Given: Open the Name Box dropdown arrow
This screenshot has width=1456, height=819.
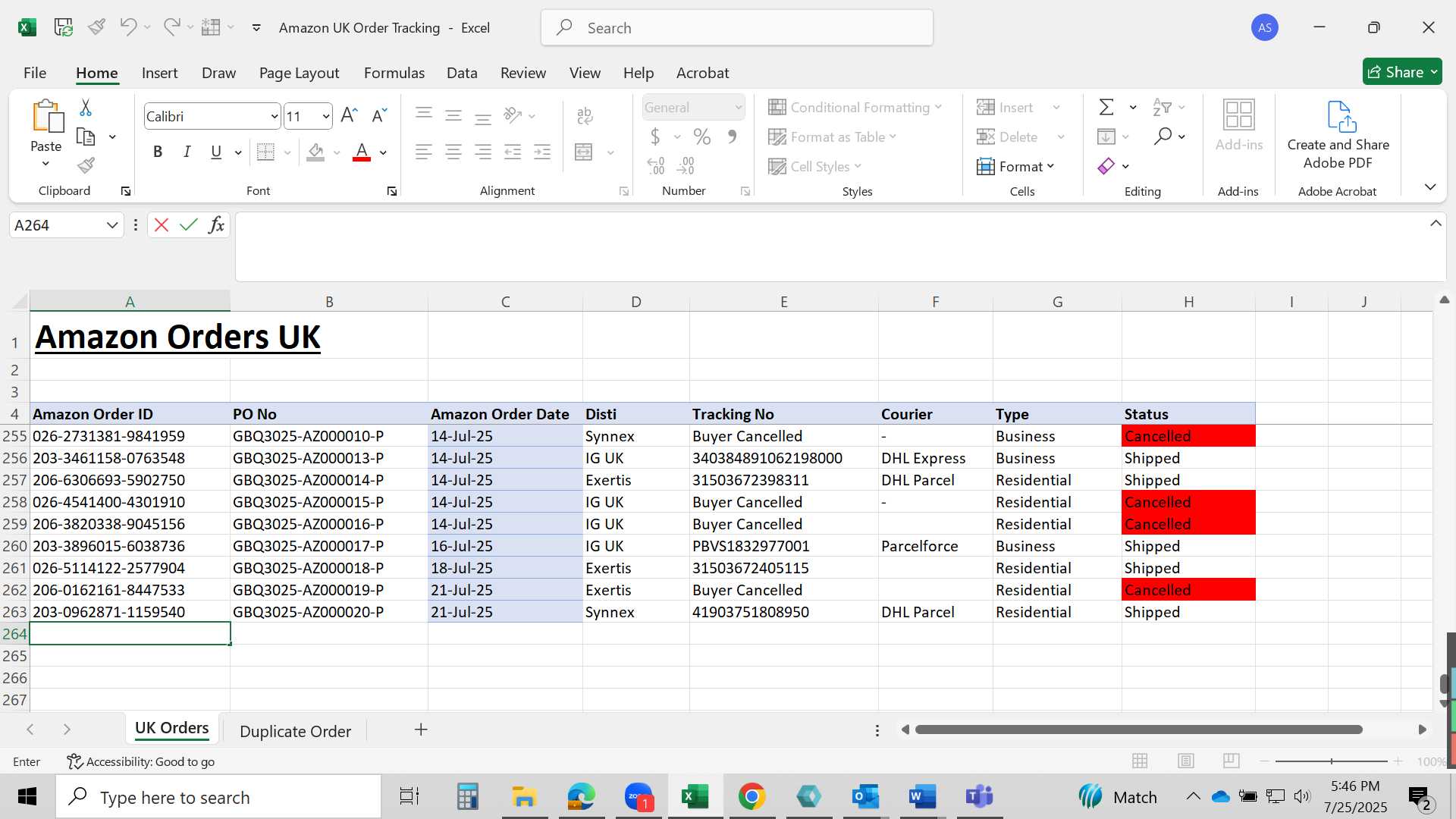Looking at the screenshot, I should (112, 225).
